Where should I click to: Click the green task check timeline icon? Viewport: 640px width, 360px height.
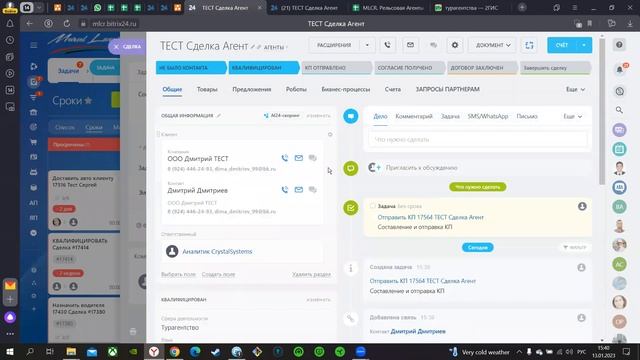[x=351, y=208]
